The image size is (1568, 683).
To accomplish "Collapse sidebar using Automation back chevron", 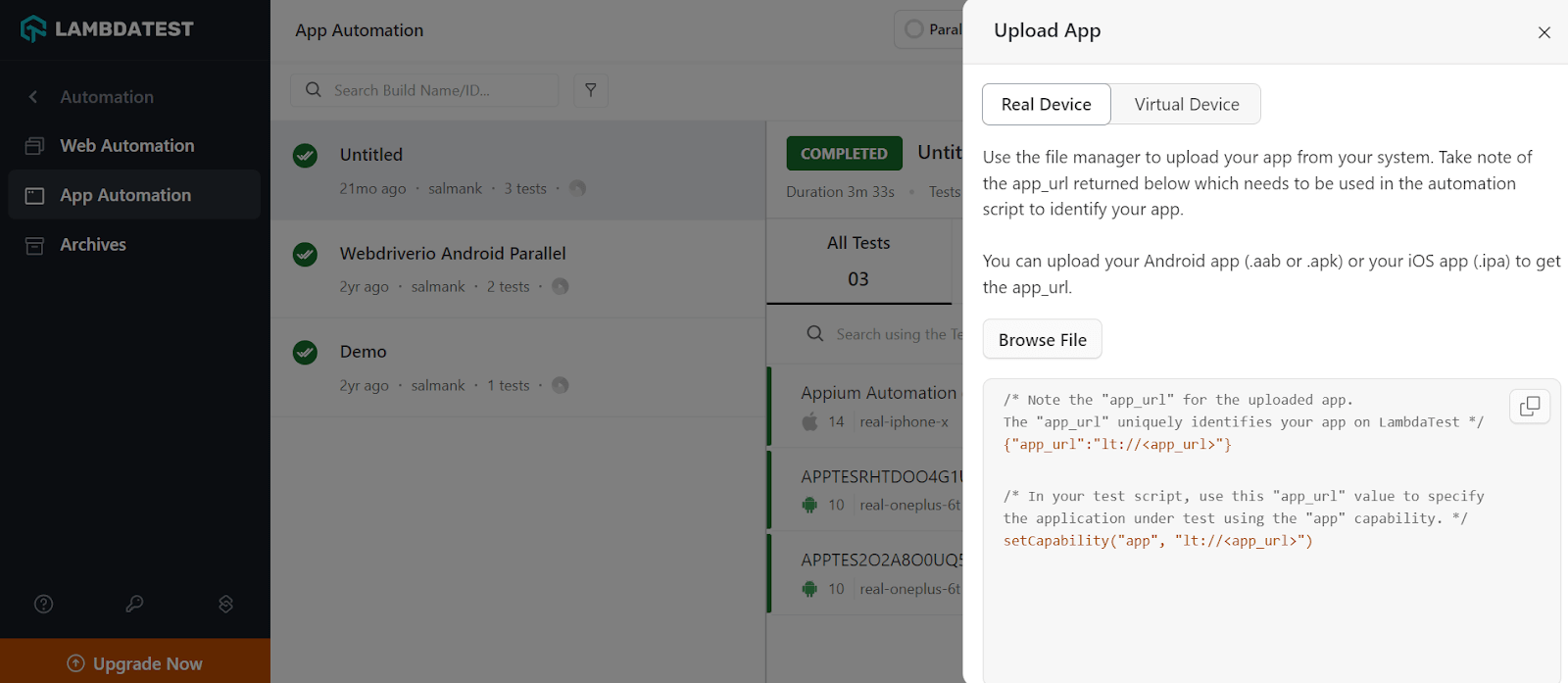I will [x=33, y=97].
